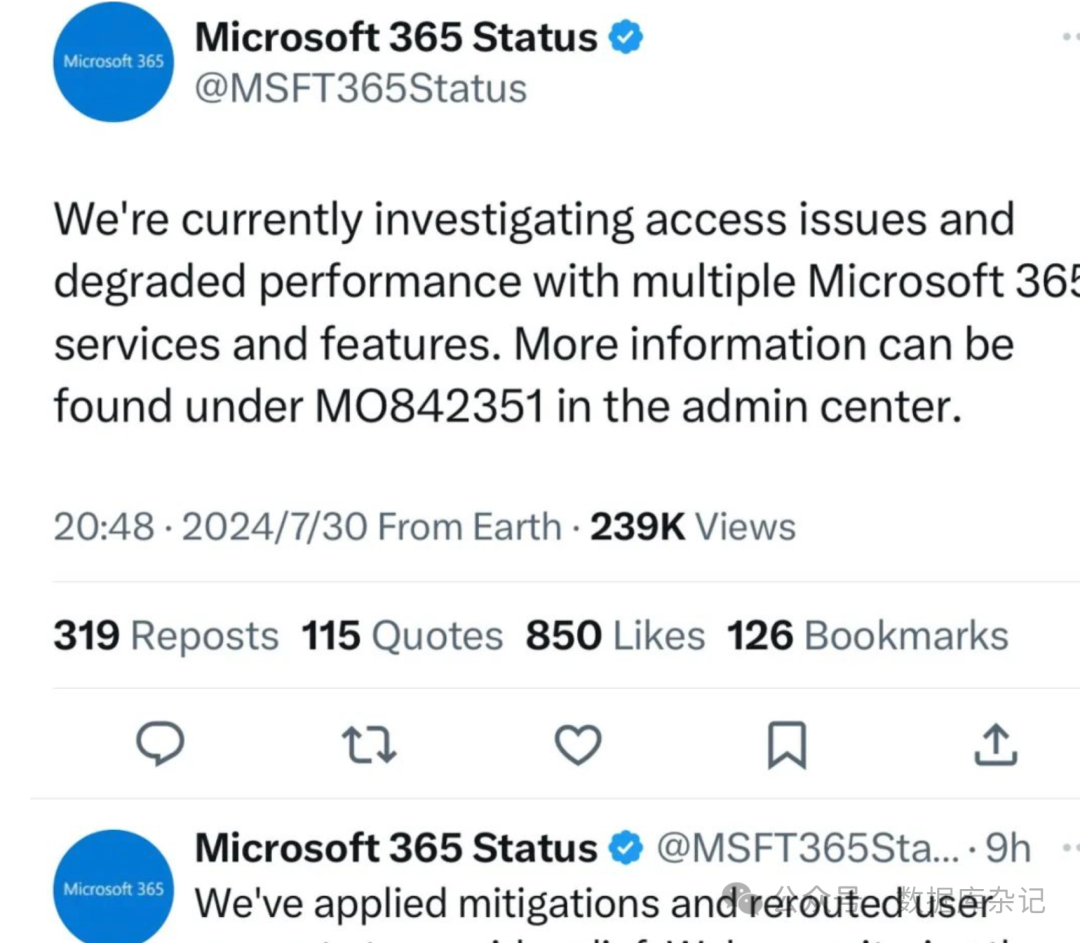Open the @MSFT365Status handle under main name
Image resolution: width=1080 pixels, height=943 pixels.
point(361,89)
